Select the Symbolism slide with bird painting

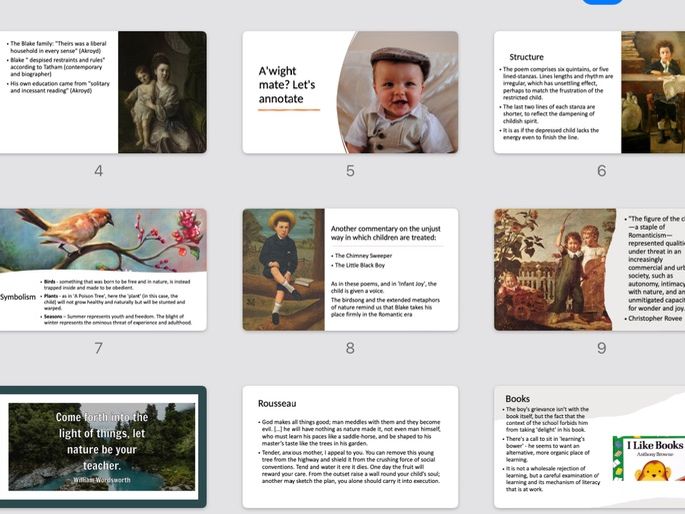pyautogui.click(x=103, y=269)
